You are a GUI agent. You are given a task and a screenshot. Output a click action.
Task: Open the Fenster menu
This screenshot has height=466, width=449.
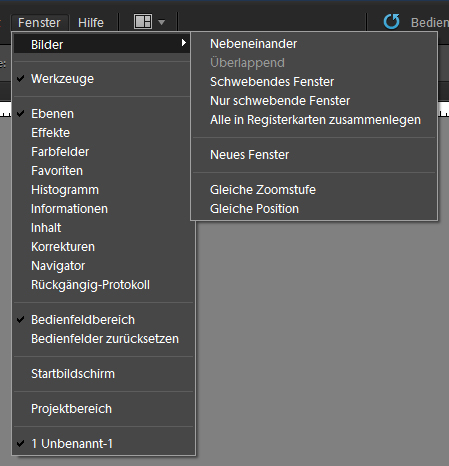tap(39, 23)
